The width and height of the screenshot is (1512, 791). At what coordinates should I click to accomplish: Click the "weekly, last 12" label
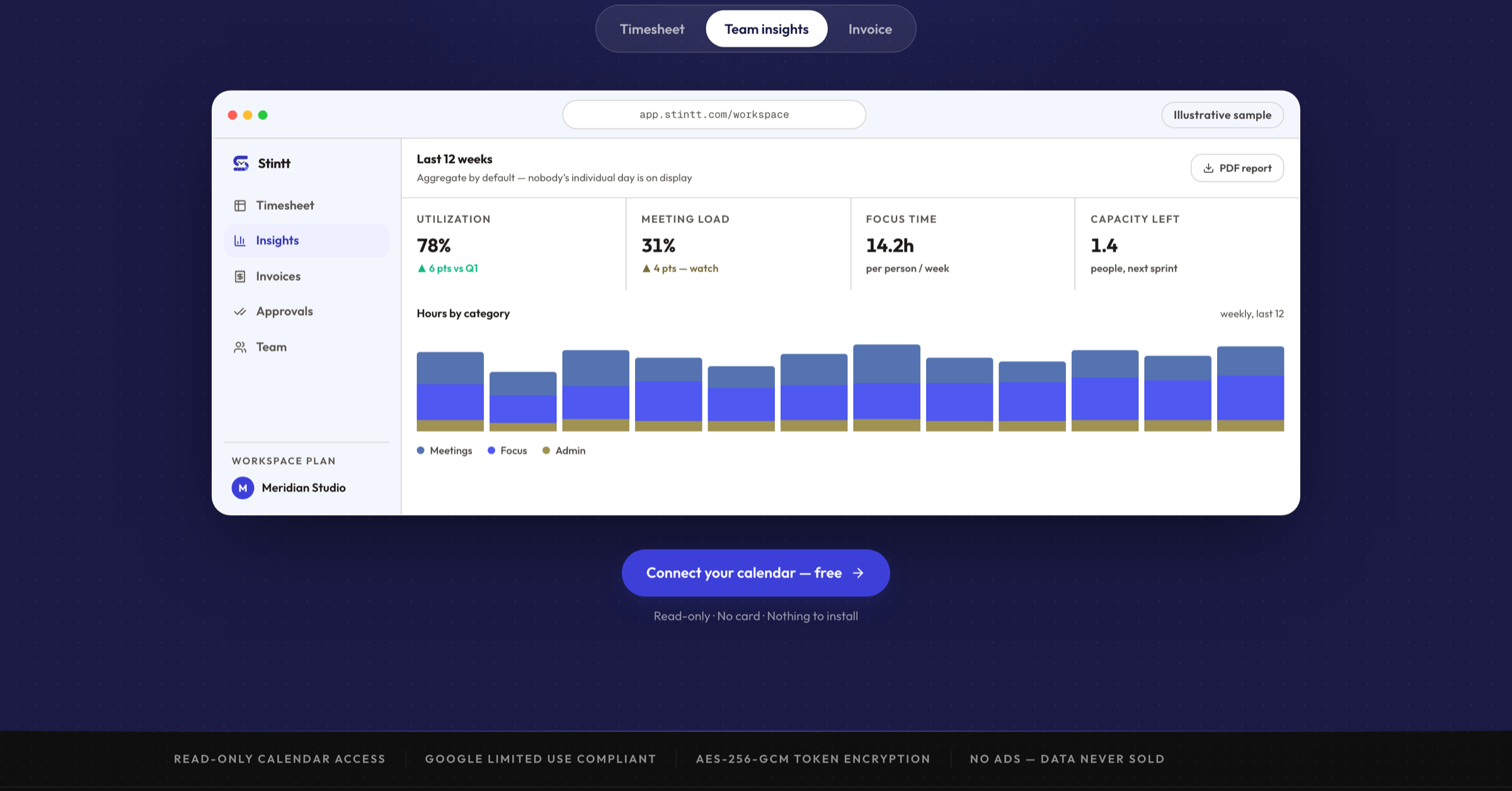(1252, 314)
